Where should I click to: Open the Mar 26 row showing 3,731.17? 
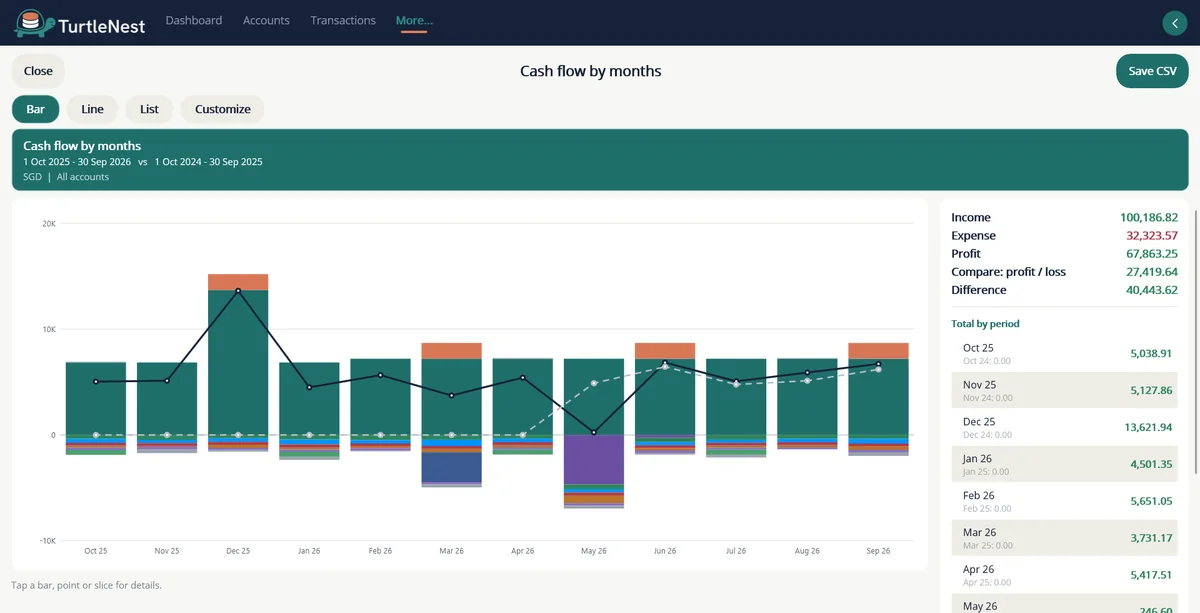click(x=1064, y=538)
